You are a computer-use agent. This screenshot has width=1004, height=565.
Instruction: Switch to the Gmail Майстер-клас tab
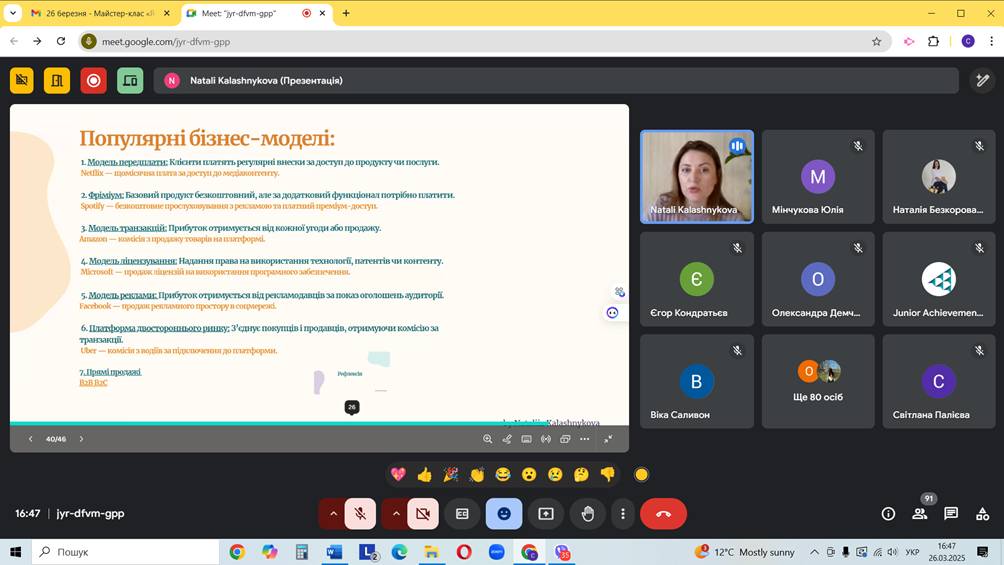coord(92,13)
